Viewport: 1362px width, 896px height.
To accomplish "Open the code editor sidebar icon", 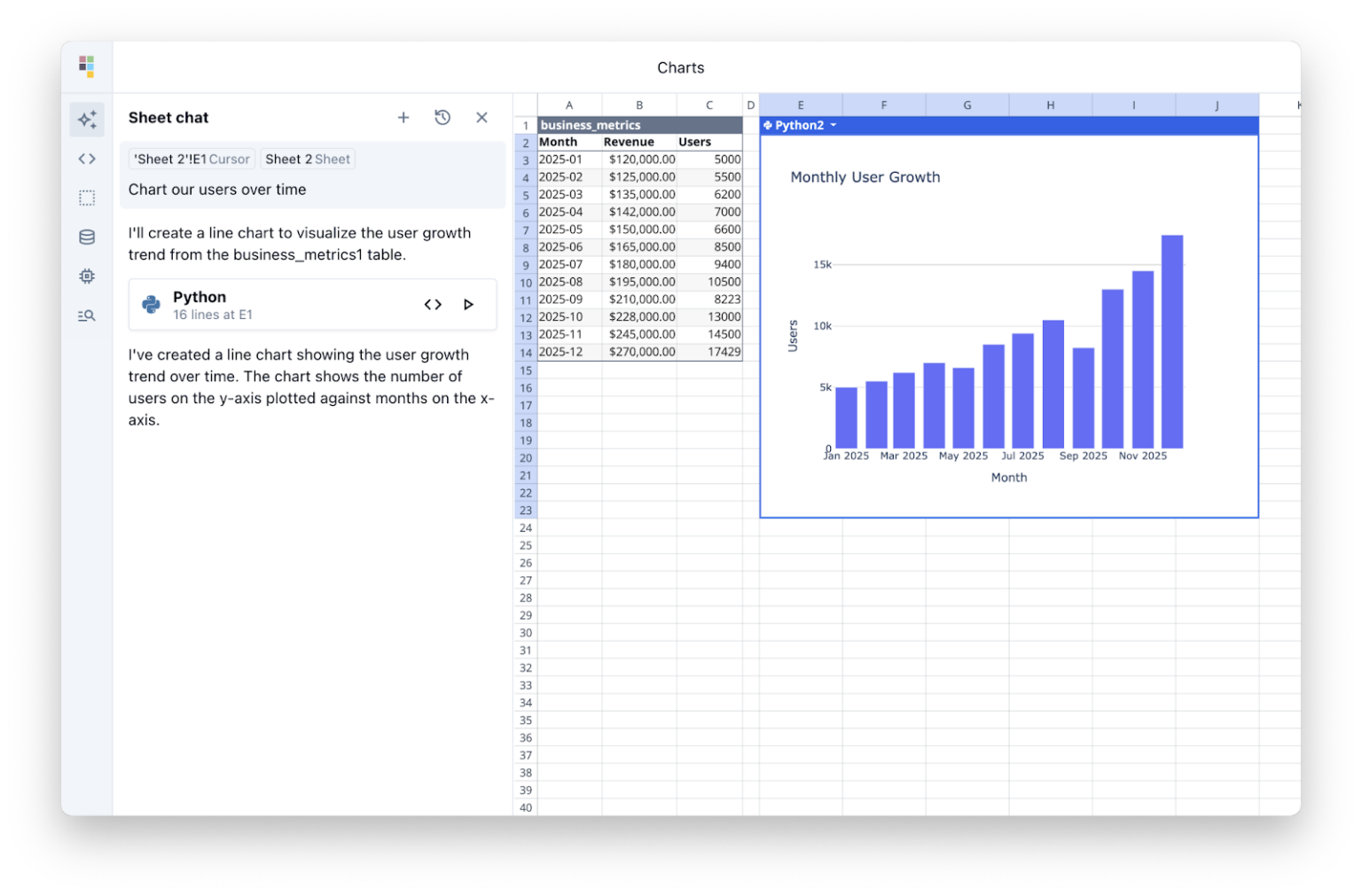I will [x=86, y=158].
